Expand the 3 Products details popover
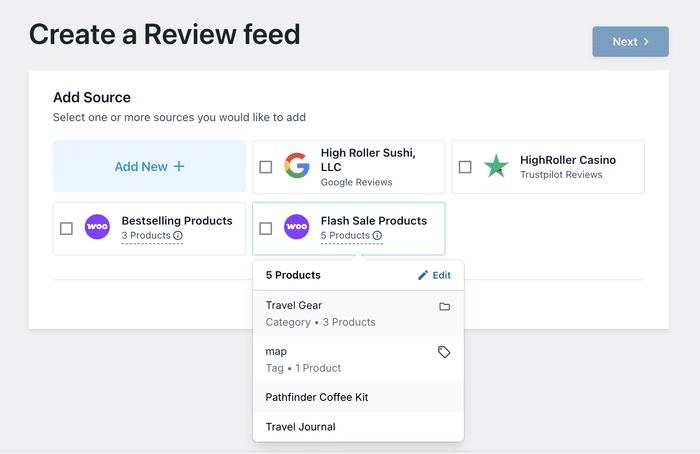Screen dimensions: 700x454 [x=146, y=236]
